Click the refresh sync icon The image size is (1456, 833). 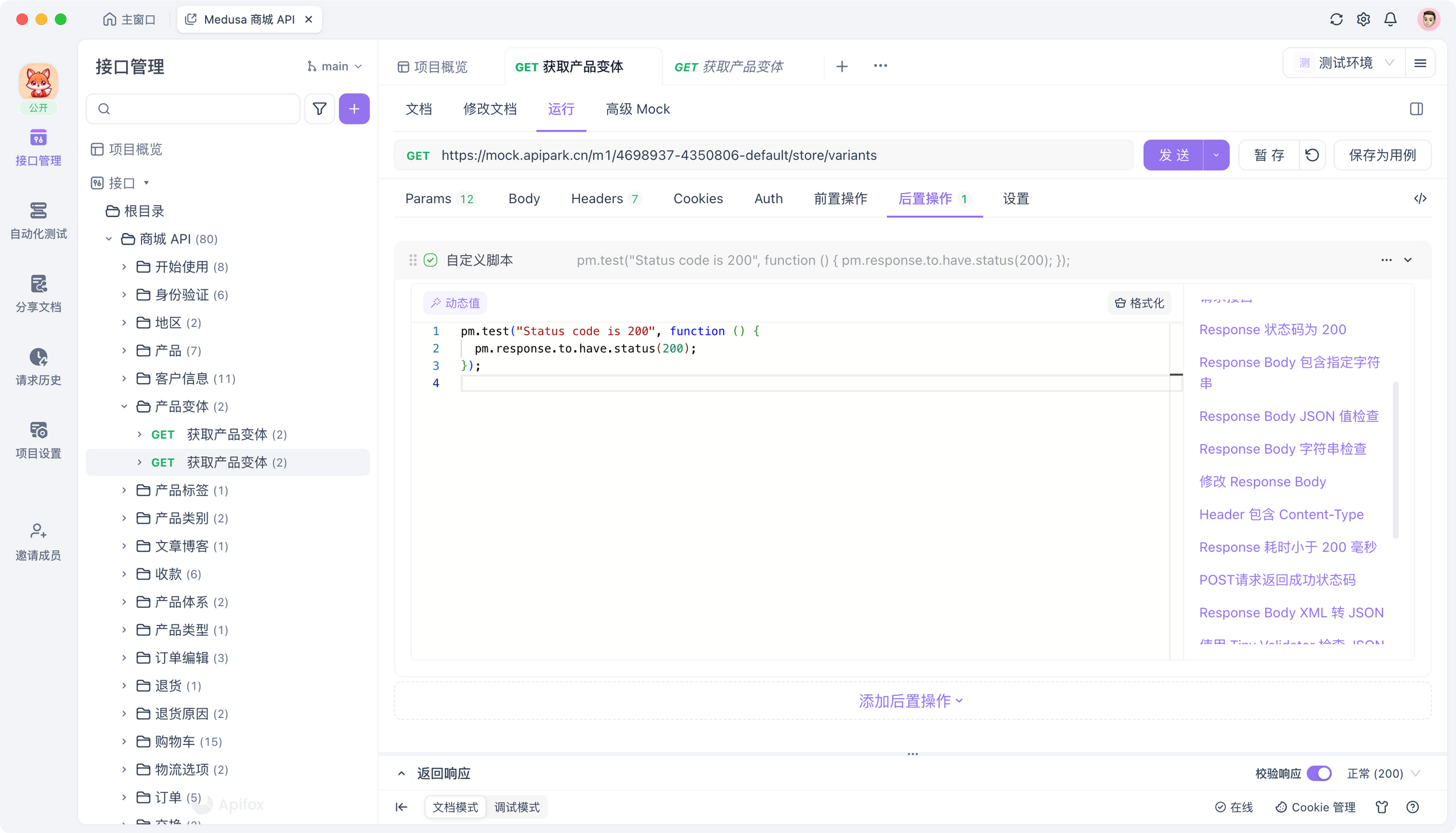pyautogui.click(x=1336, y=19)
